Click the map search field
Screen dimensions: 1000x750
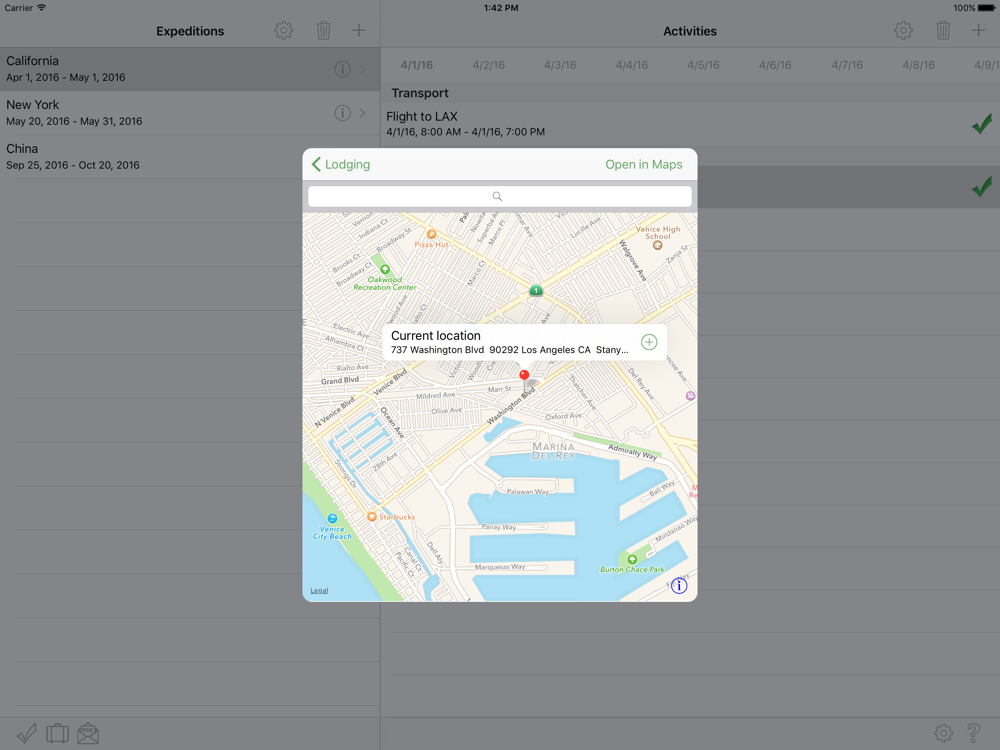point(499,196)
